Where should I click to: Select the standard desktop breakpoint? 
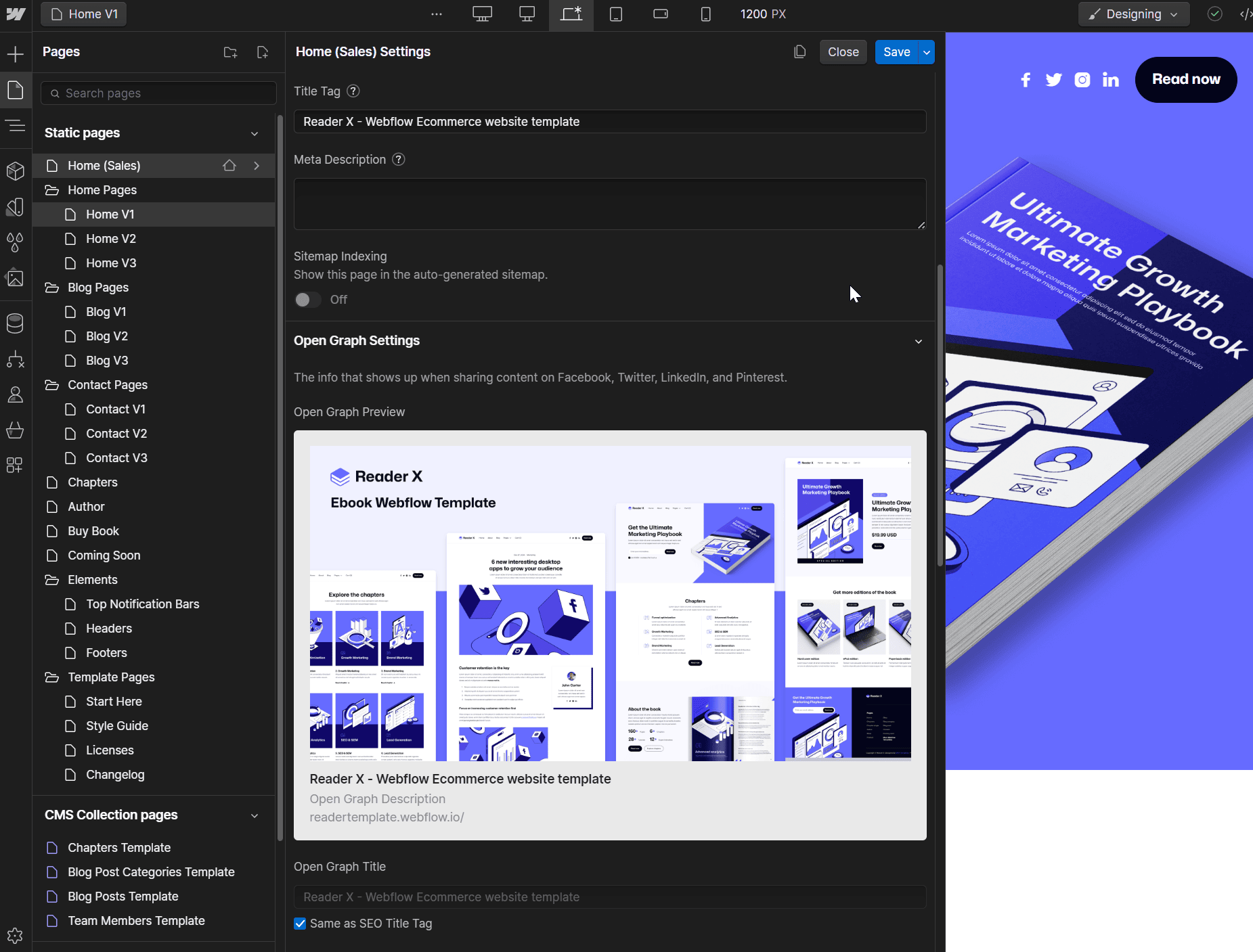pyautogui.click(x=527, y=14)
